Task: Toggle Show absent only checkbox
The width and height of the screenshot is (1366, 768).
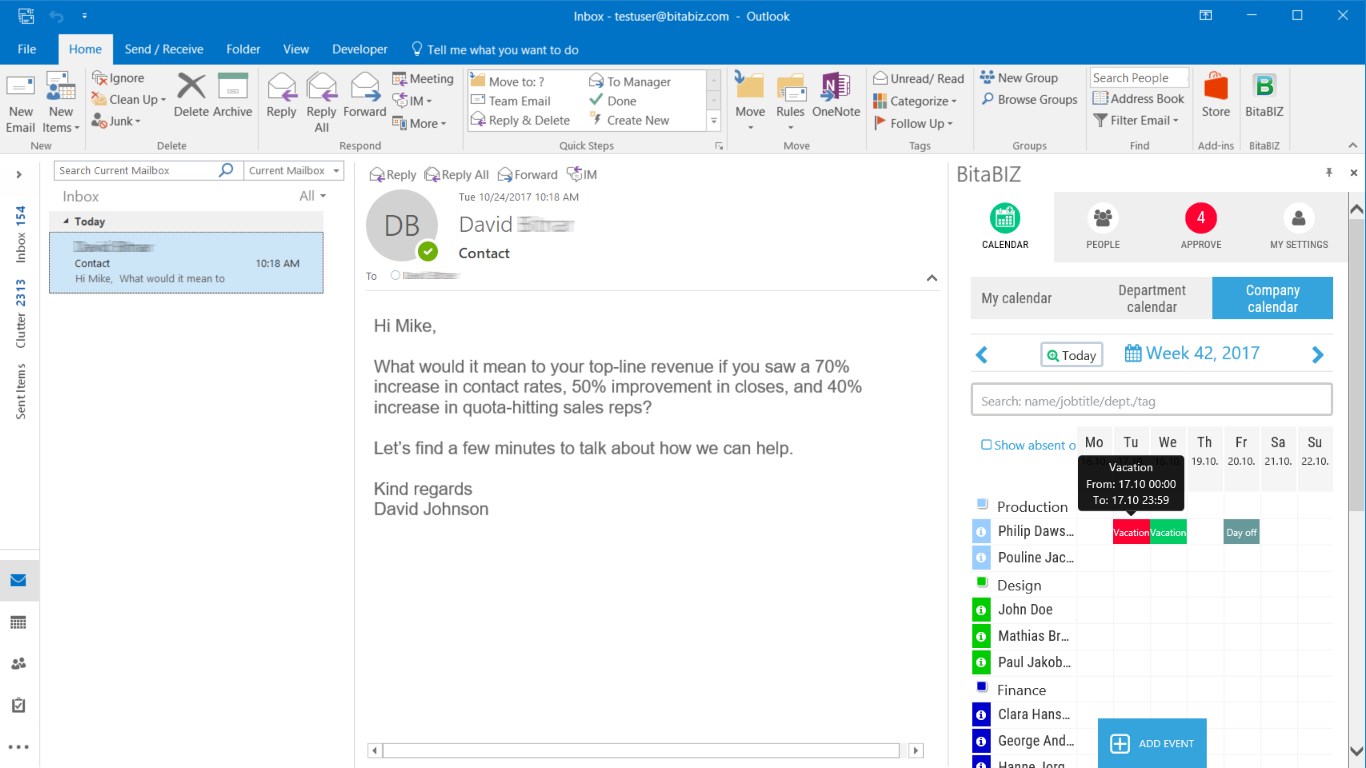Action: tap(986, 445)
